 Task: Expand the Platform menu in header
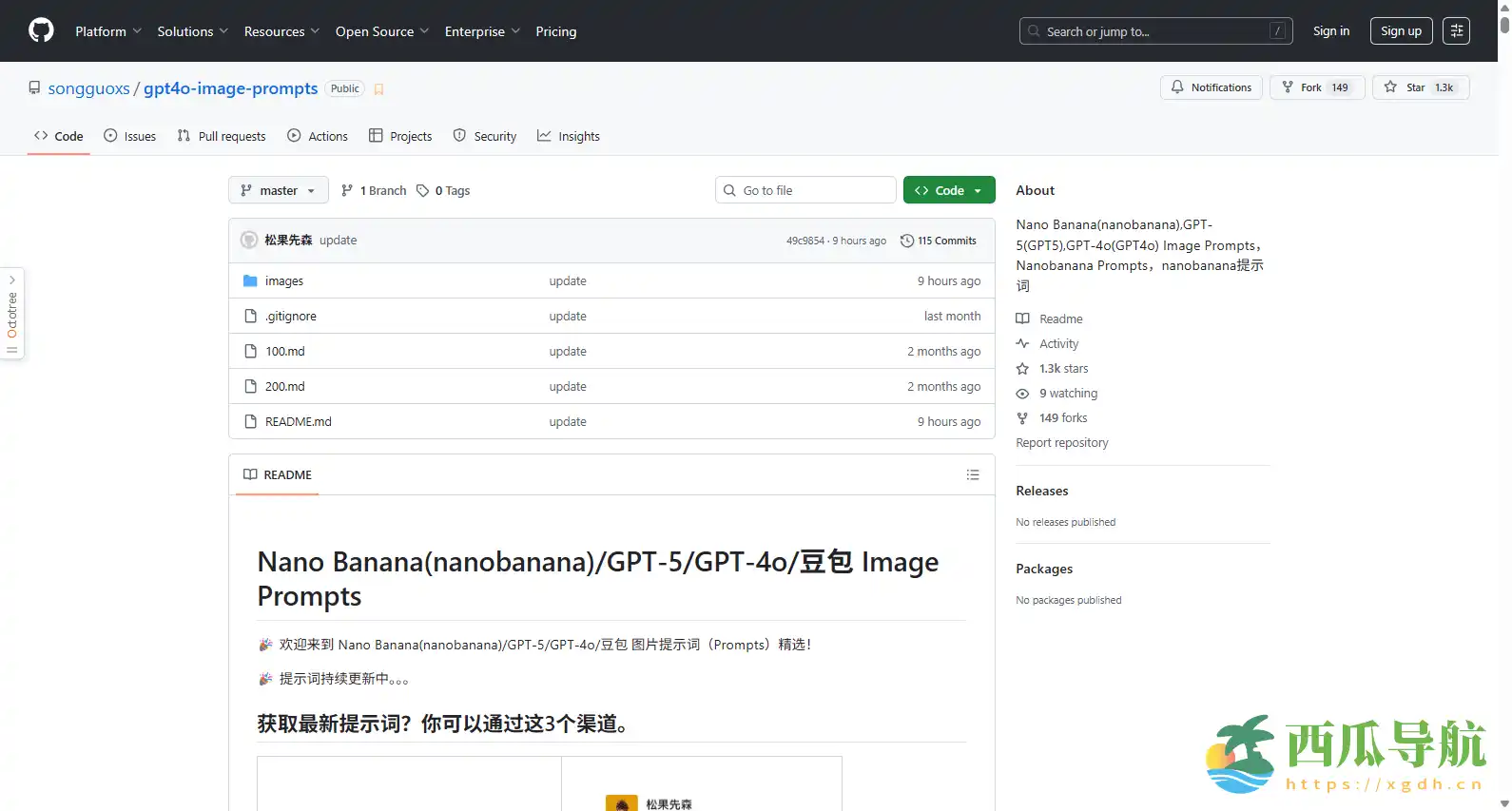point(108,31)
